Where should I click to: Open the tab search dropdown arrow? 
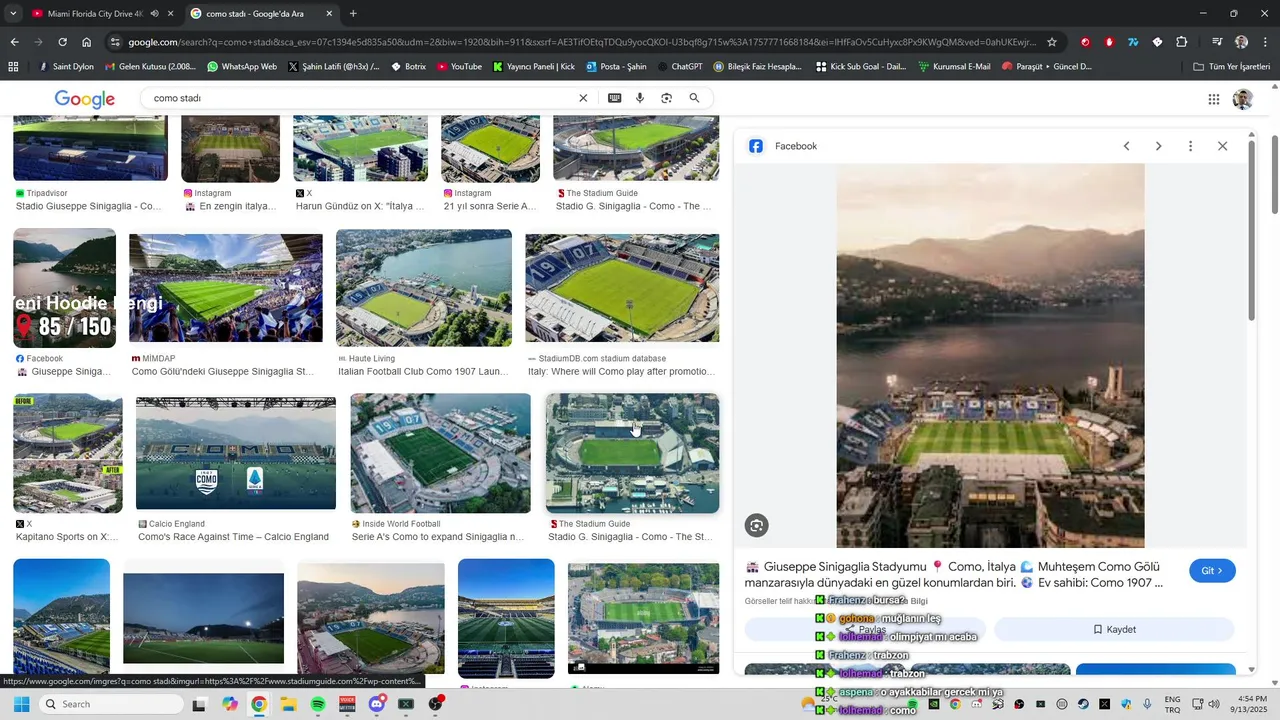tap(13, 14)
